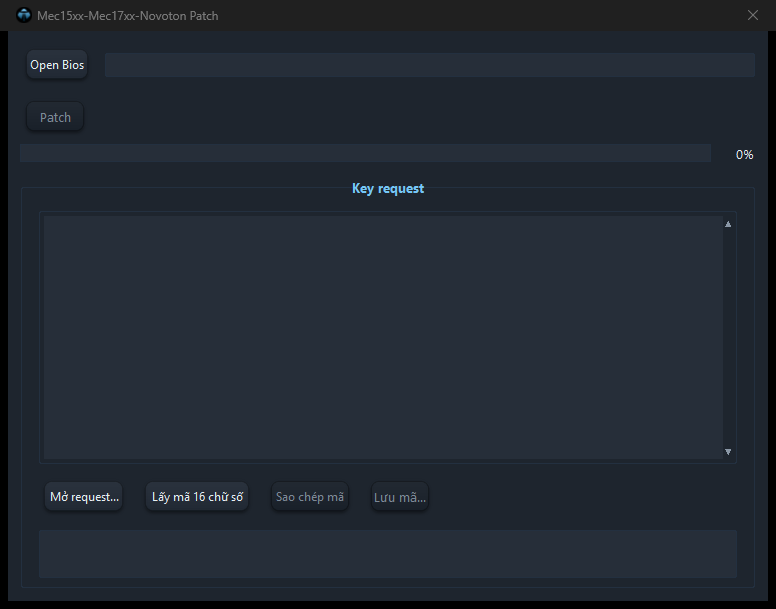Click the Patch button
This screenshot has width=776, height=609.
55,117
